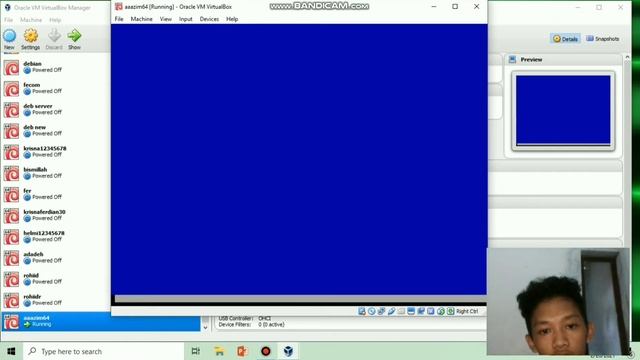This screenshot has width=640, height=360.
Task: Select the debian virtual machine
Action: tap(56, 67)
